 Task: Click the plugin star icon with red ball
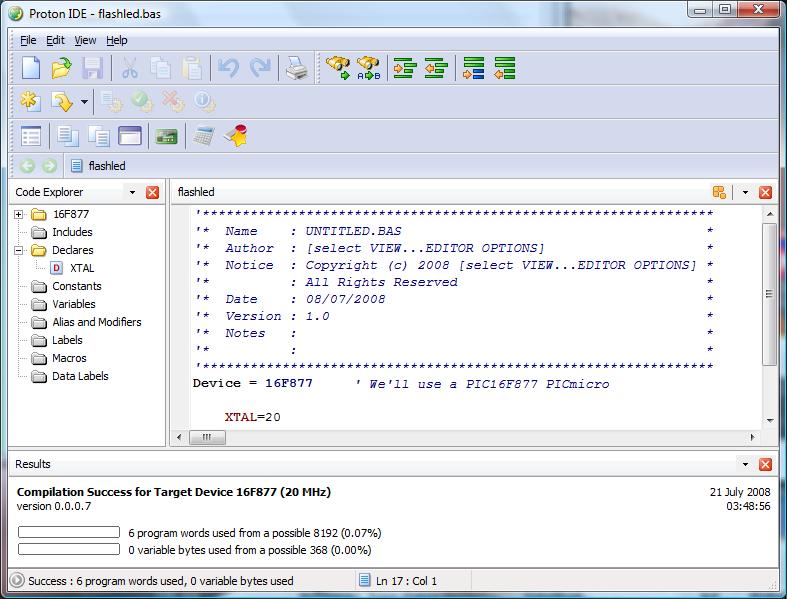tap(235, 136)
